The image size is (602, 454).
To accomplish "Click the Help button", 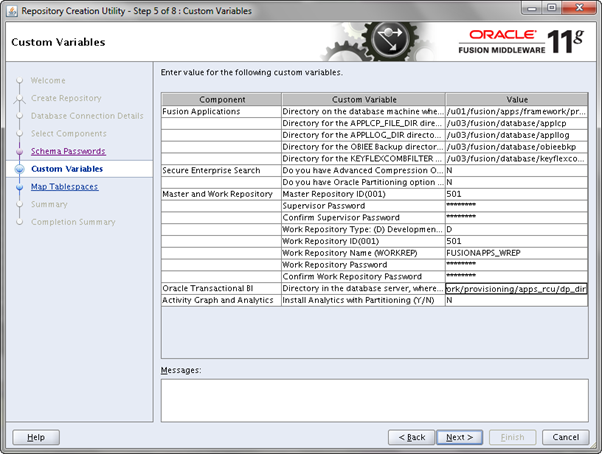I will pos(36,437).
